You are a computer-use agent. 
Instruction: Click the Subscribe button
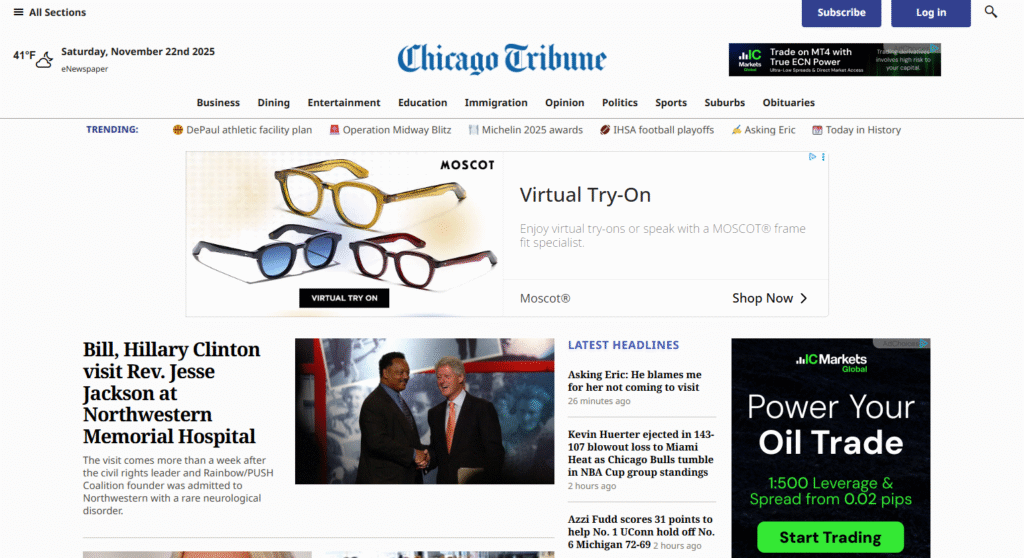coord(841,12)
